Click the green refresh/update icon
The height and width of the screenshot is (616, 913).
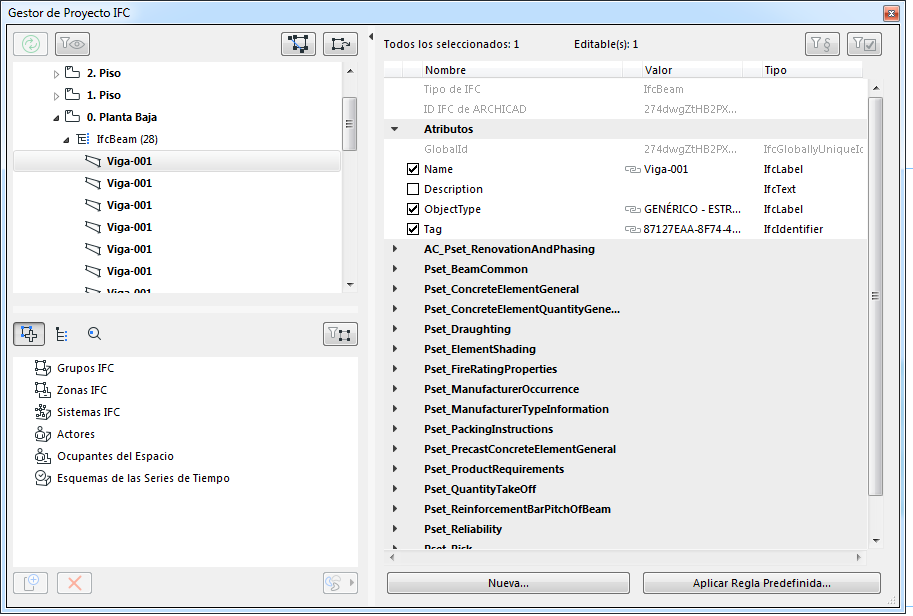point(30,44)
